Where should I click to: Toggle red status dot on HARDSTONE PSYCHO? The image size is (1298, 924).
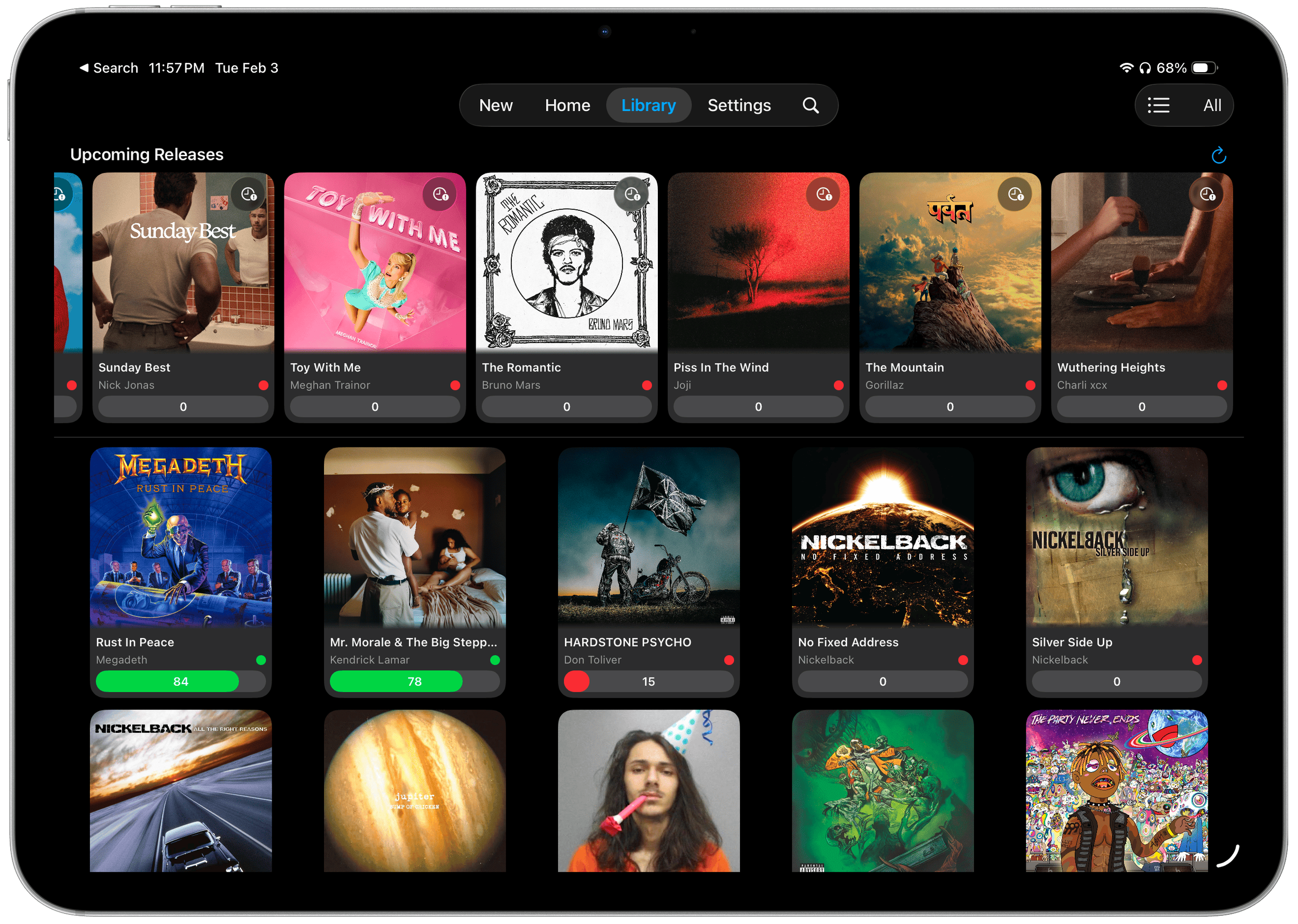(729, 660)
